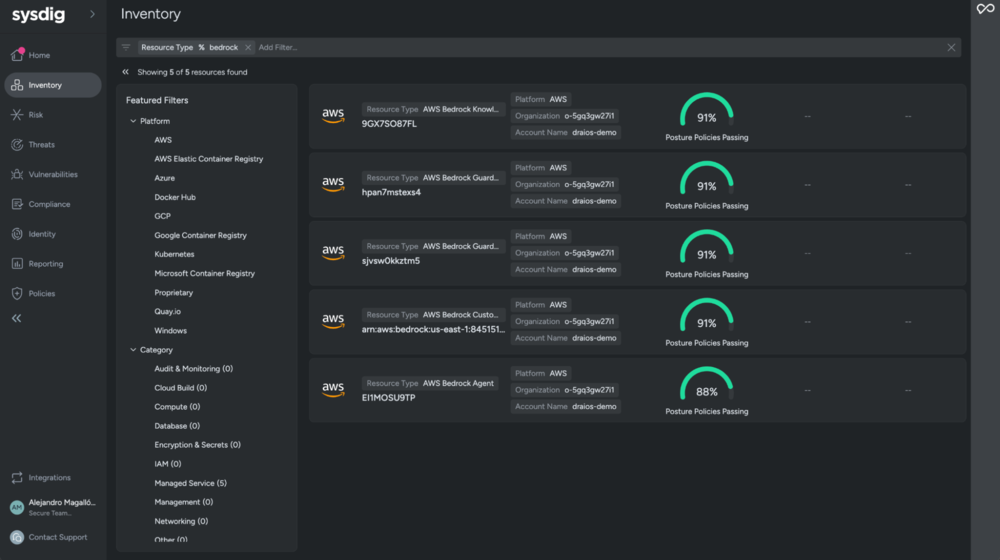Screen dimensions: 1000x560
Task: Select Management (0) category
Action: pyautogui.click(x=184, y=502)
